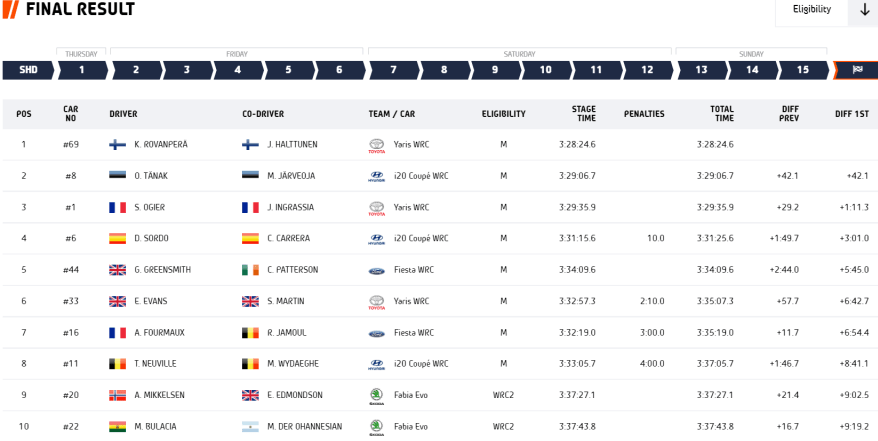The height and width of the screenshot is (441, 878).
Task: Click the Finland flag beside K. Rovanperä
Action: [118, 145]
